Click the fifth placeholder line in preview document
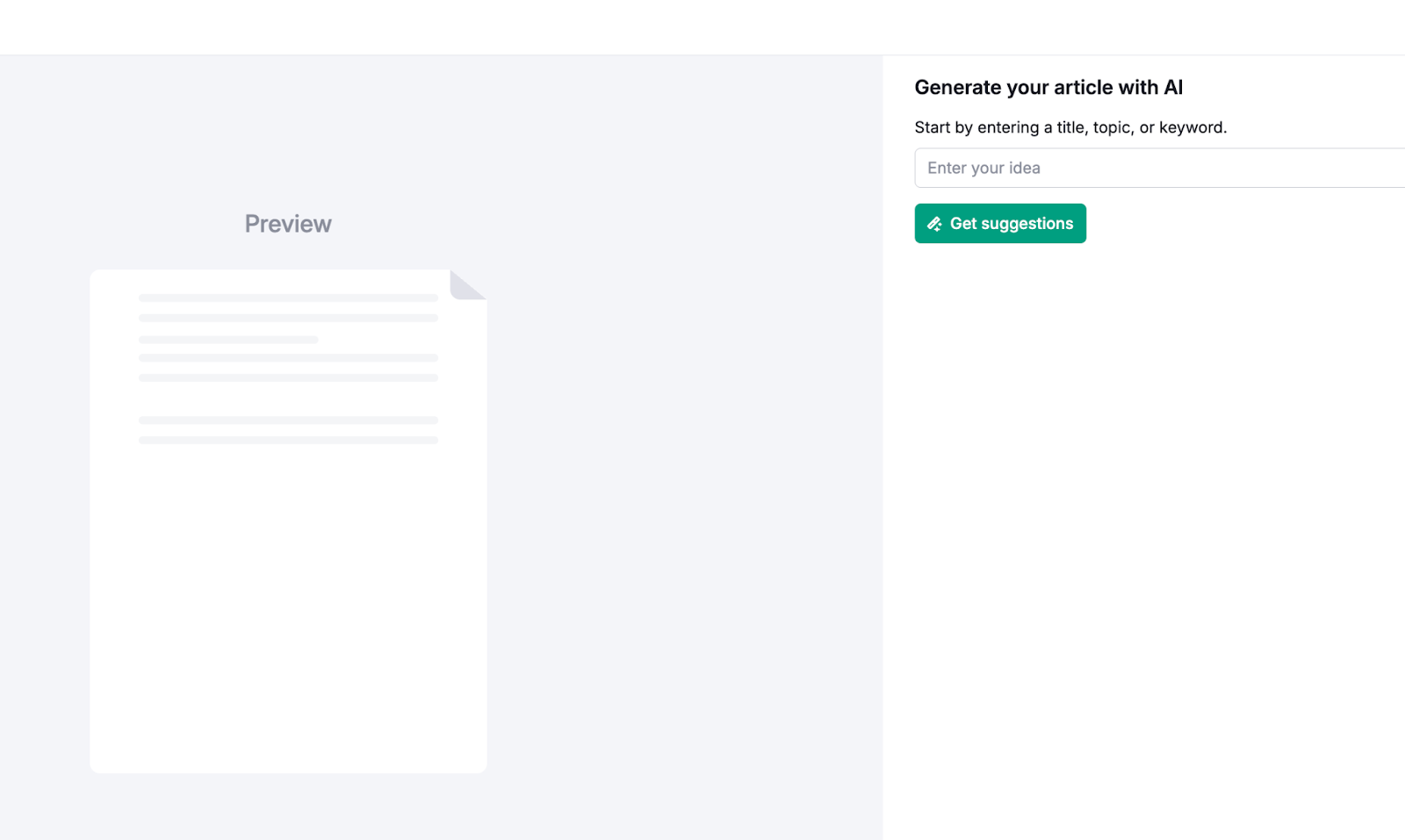 click(x=288, y=378)
